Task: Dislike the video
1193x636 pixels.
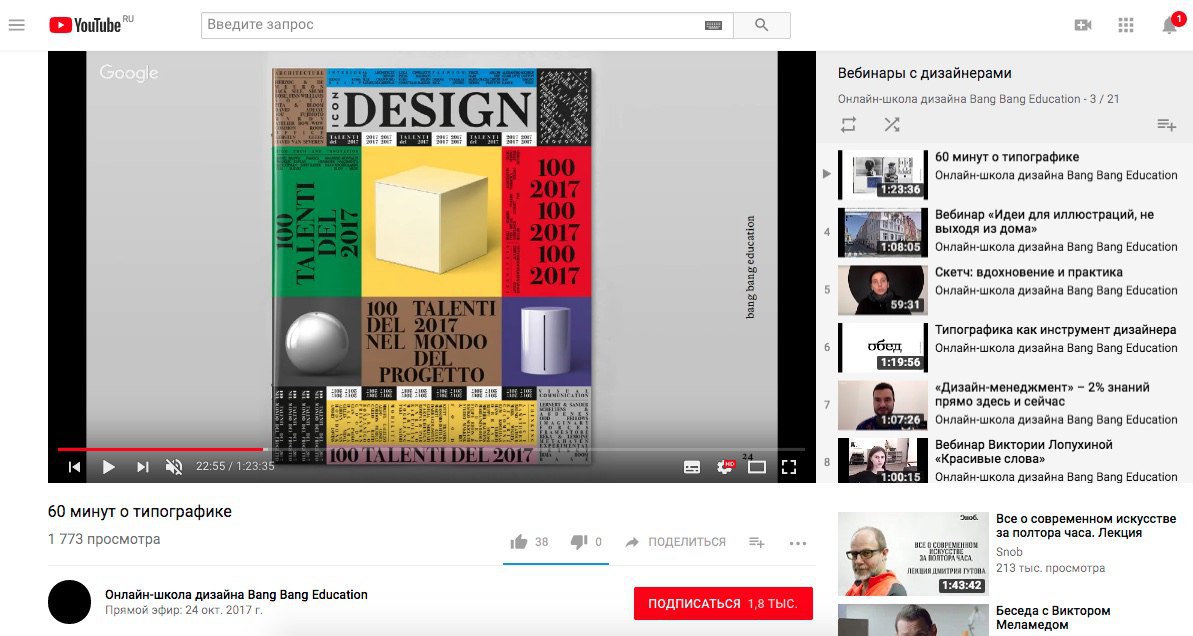Action: tap(586, 542)
